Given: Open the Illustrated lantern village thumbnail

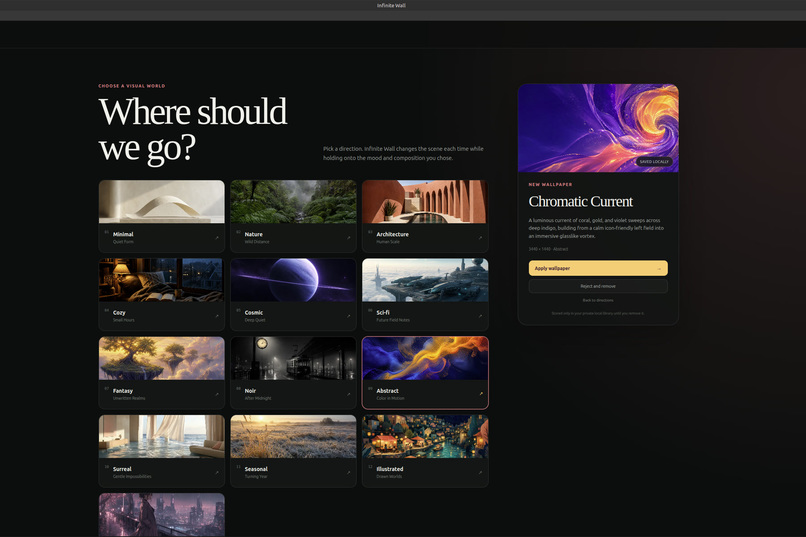Looking at the screenshot, I should coord(425,436).
